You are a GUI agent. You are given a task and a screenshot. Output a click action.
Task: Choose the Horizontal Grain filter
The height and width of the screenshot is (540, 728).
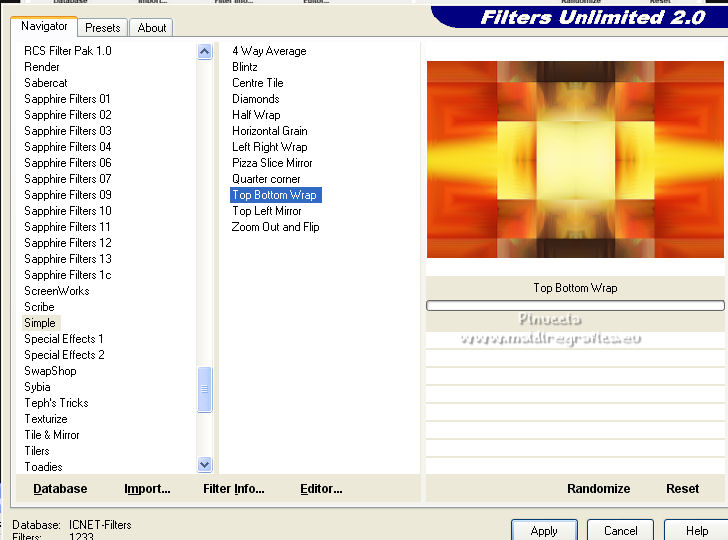pos(270,131)
